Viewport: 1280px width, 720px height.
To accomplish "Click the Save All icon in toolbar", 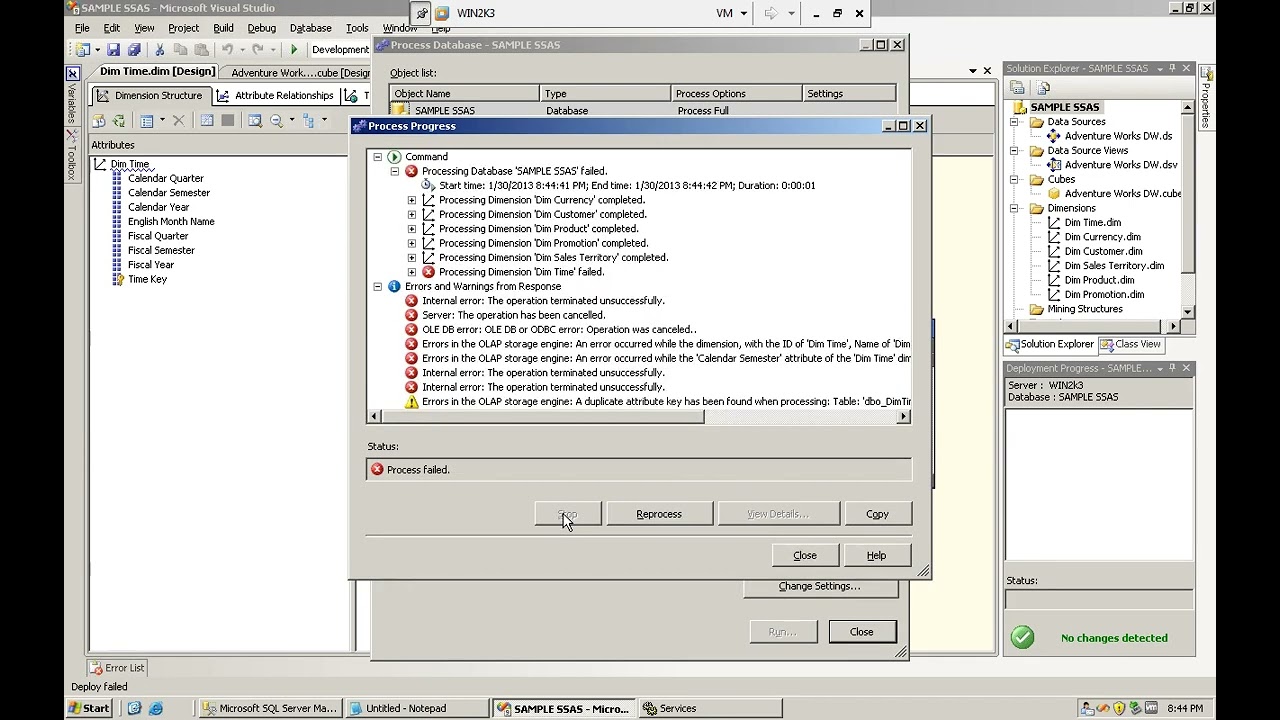I will coord(133,50).
